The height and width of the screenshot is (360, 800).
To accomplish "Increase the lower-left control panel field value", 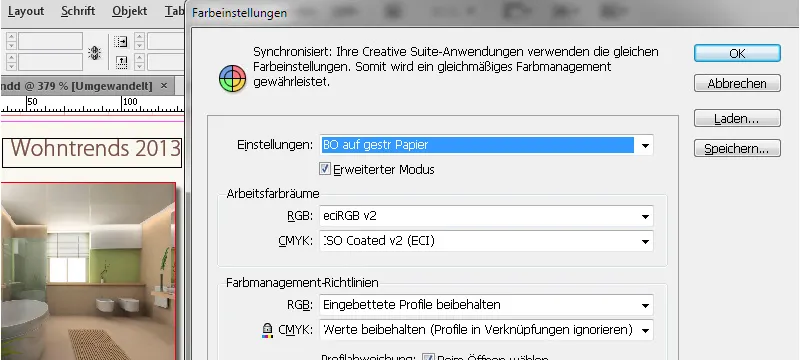I will [12, 57].
